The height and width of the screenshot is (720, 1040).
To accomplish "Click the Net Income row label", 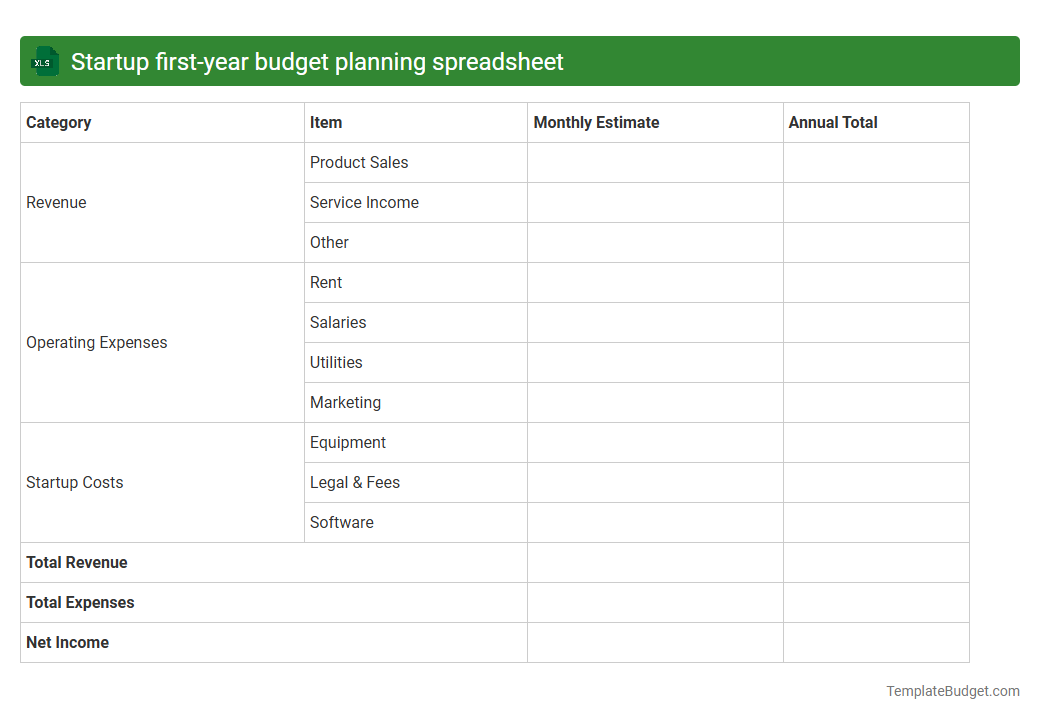I will 67,642.
